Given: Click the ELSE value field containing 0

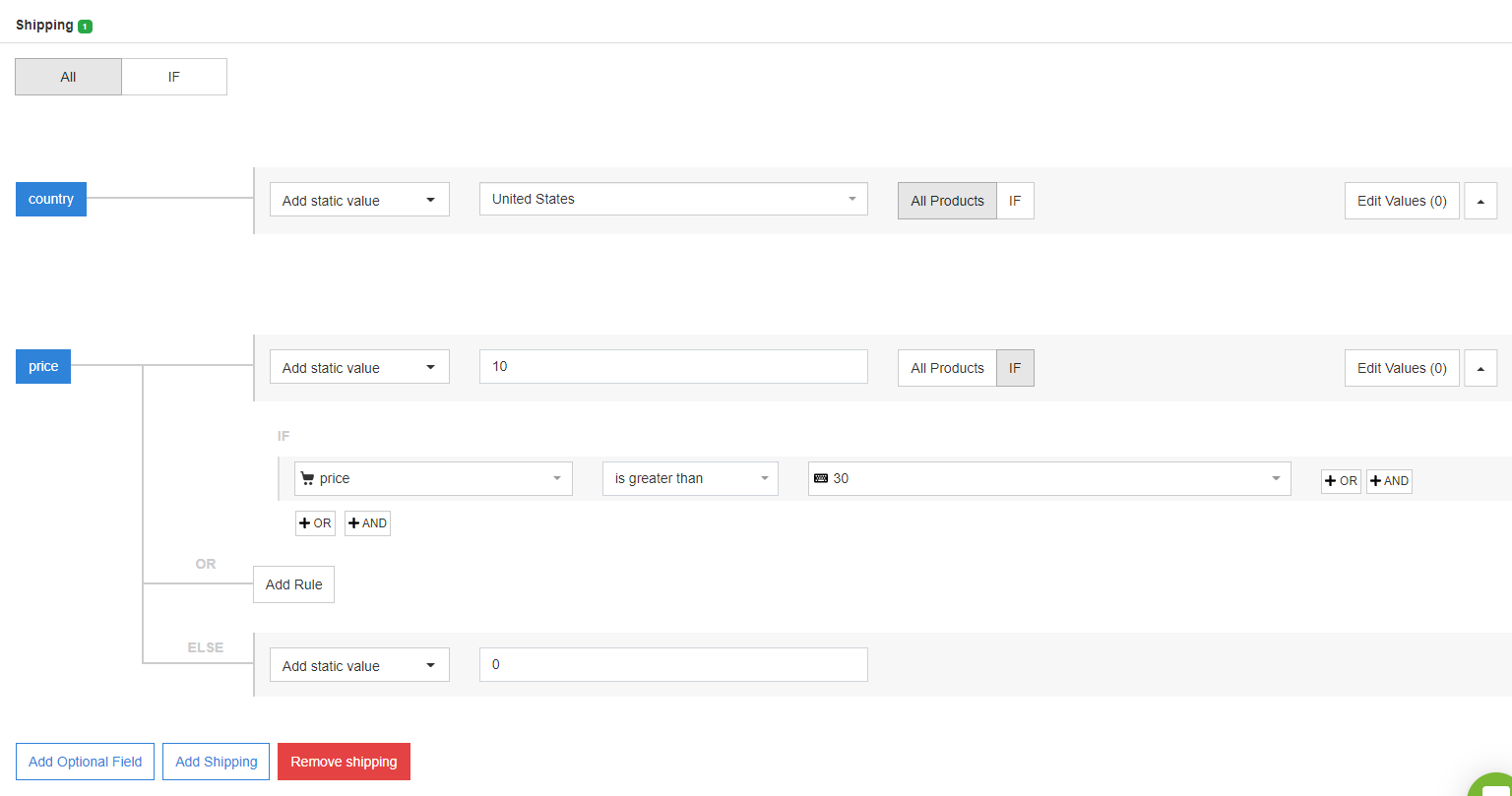Looking at the screenshot, I should 673,664.
